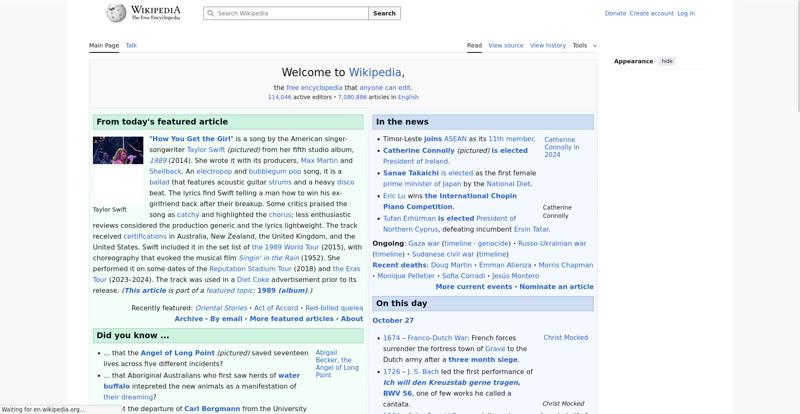Open Catherine Connolly in 2024 image link
Viewport: 800px width, 414px height.
click(x=560, y=147)
